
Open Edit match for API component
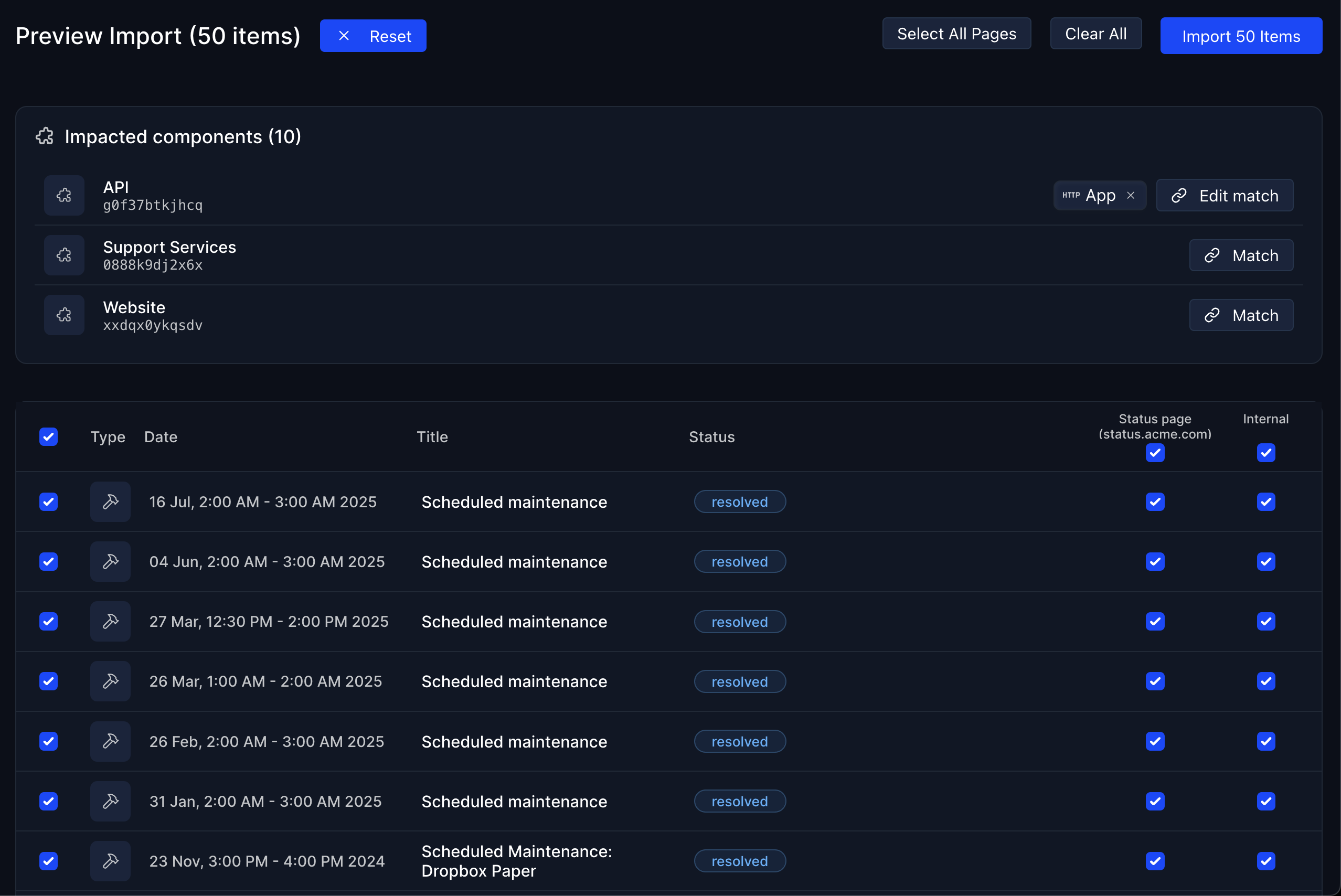click(1224, 196)
